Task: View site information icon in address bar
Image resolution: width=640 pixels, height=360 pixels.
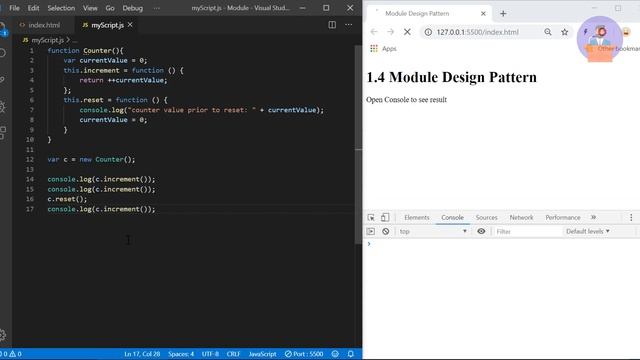Action: coord(428,32)
